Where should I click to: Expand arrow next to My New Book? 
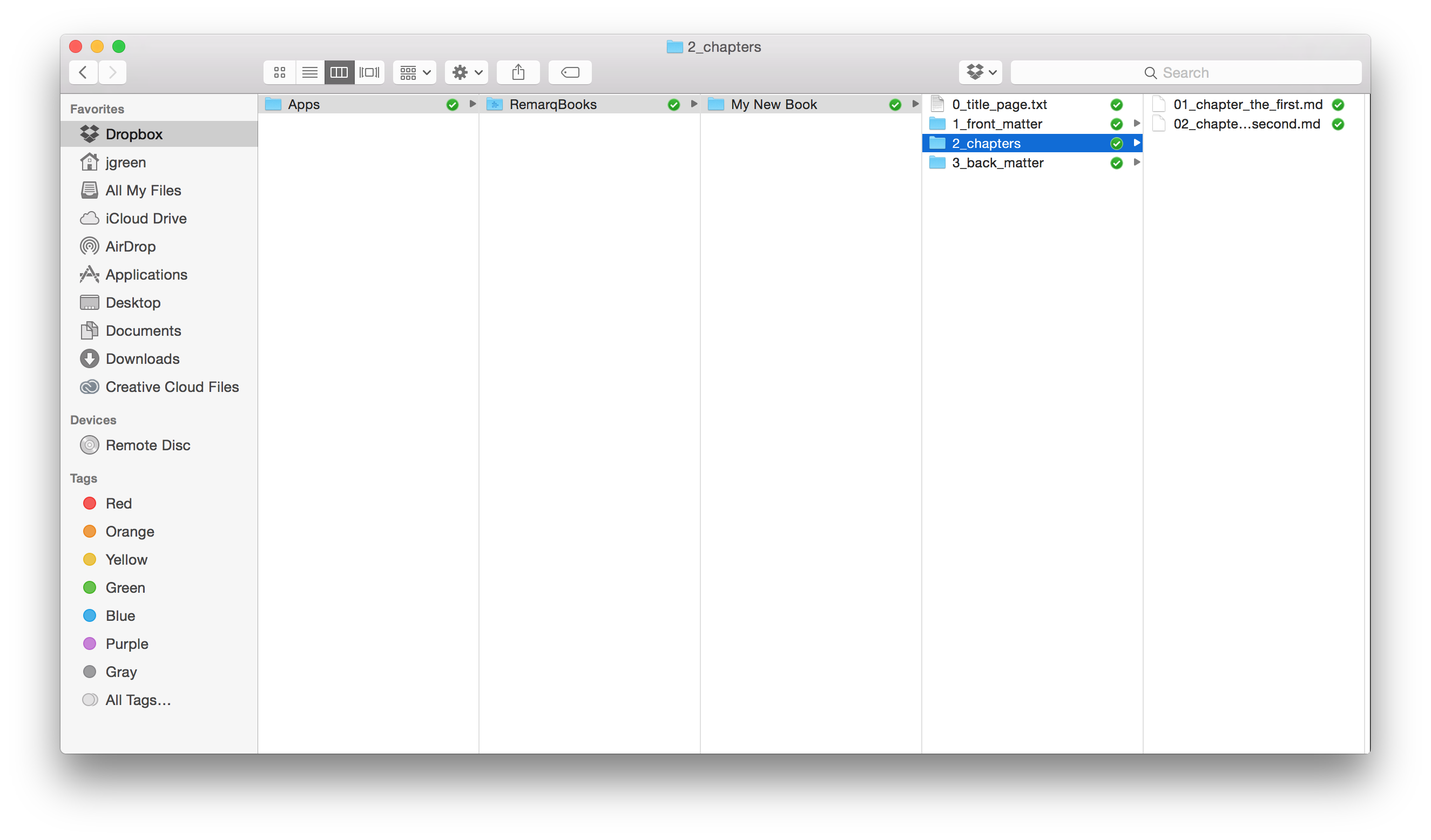click(915, 104)
